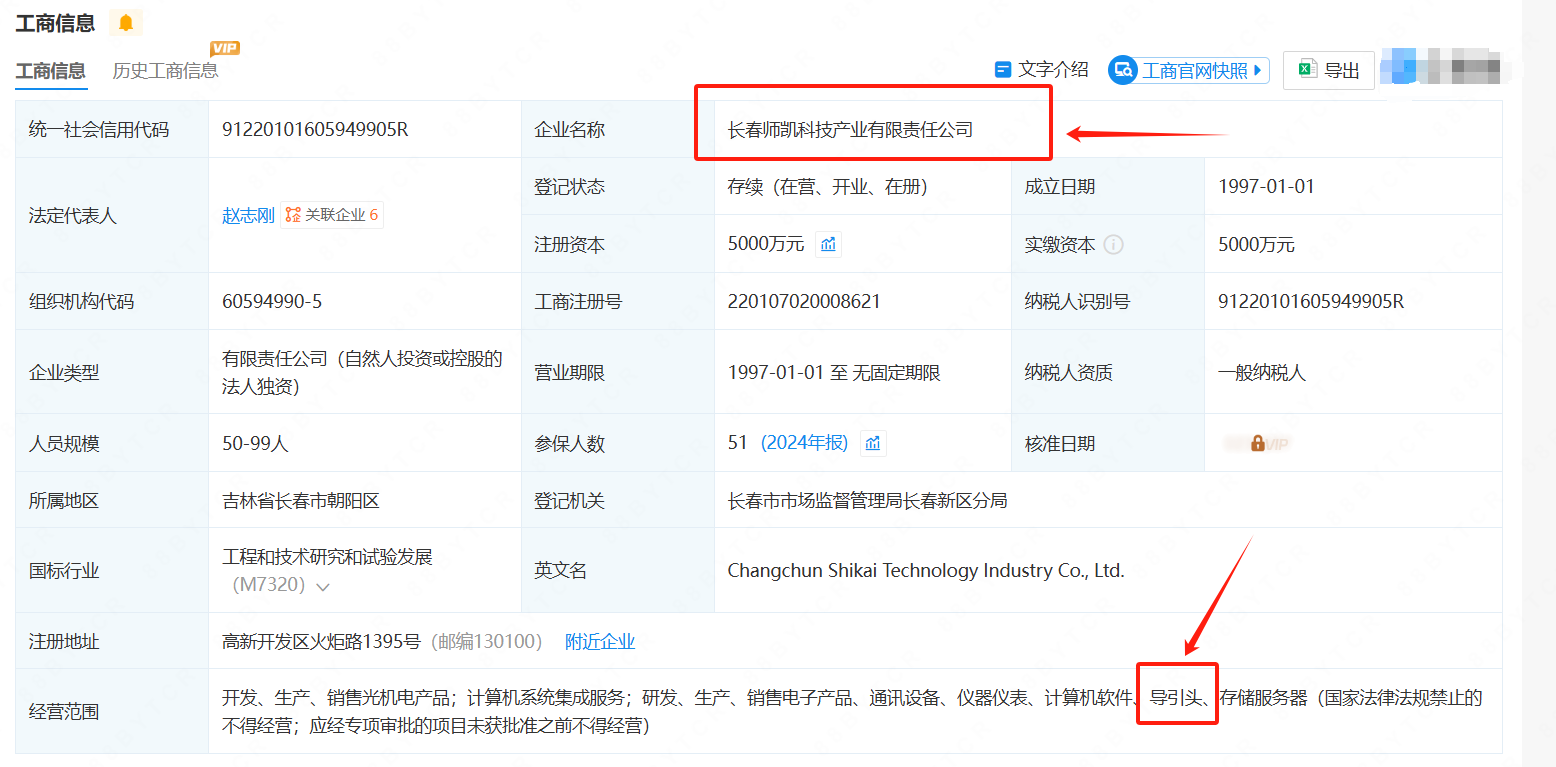
Task: Click chart icon beside 参保人数 (2024年报)
Action: (x=873, y=443)
